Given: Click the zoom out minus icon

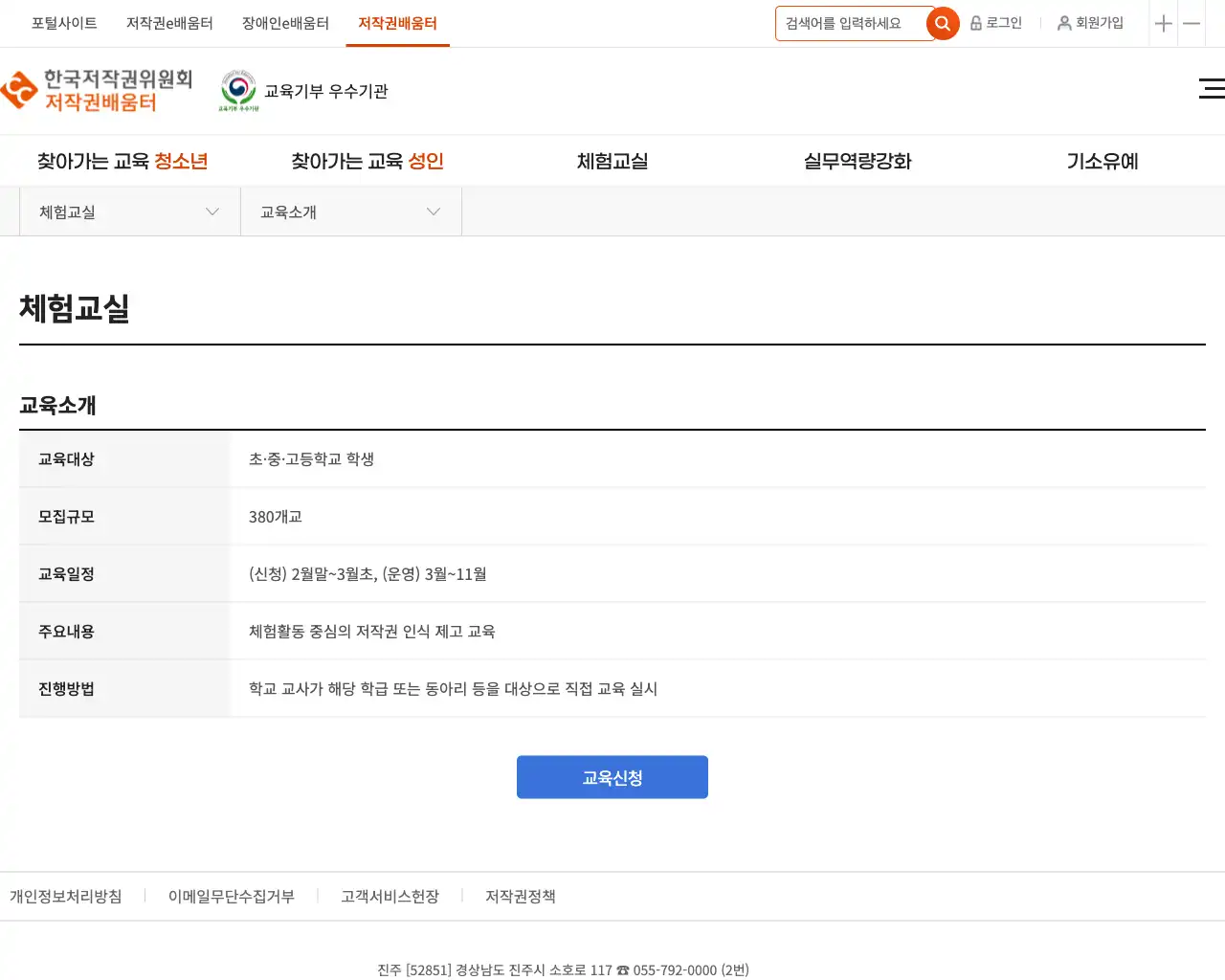Looking at the screenshot, I should (x=1192, y=24).
